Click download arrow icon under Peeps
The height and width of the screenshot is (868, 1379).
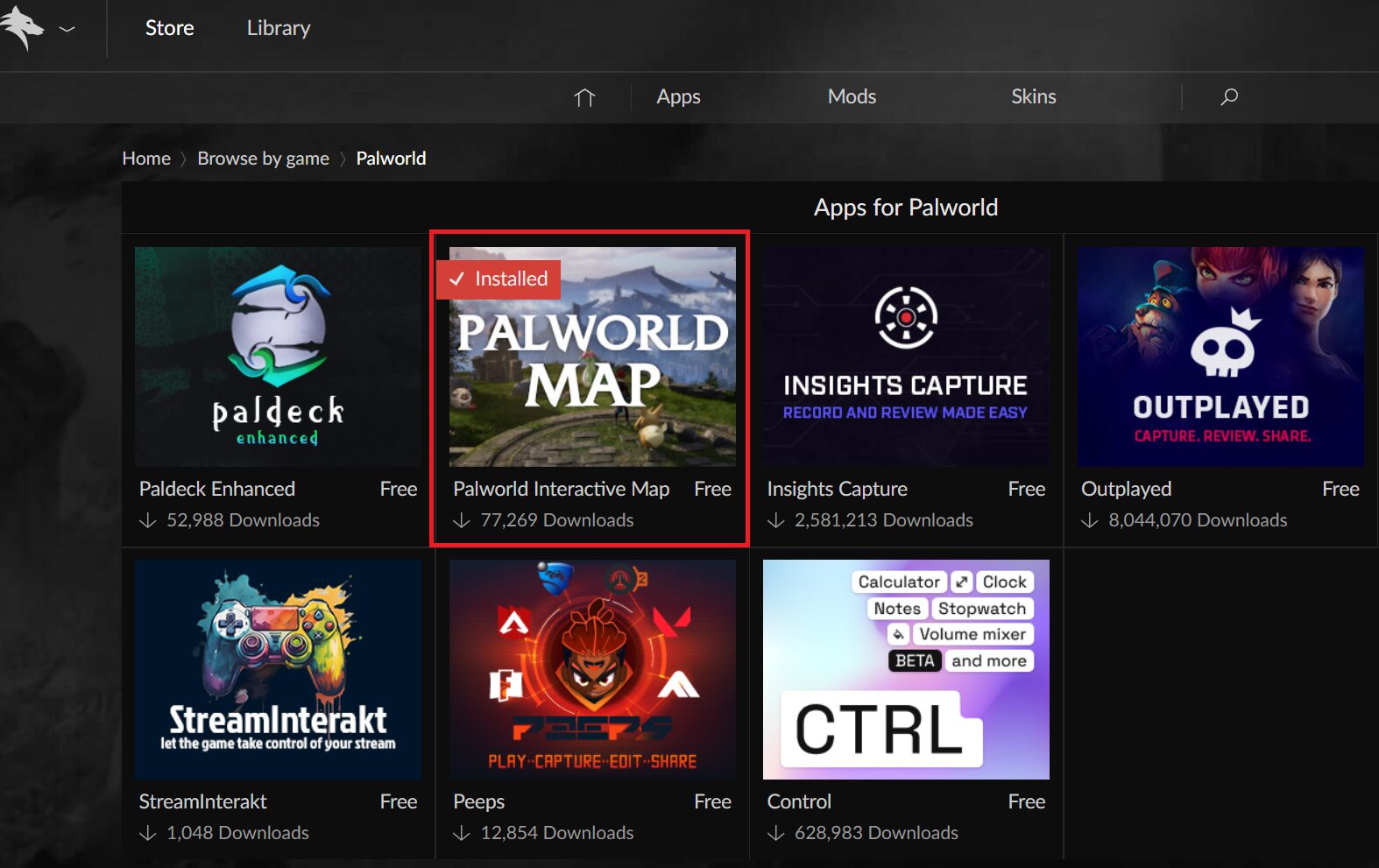pos(462,833)
